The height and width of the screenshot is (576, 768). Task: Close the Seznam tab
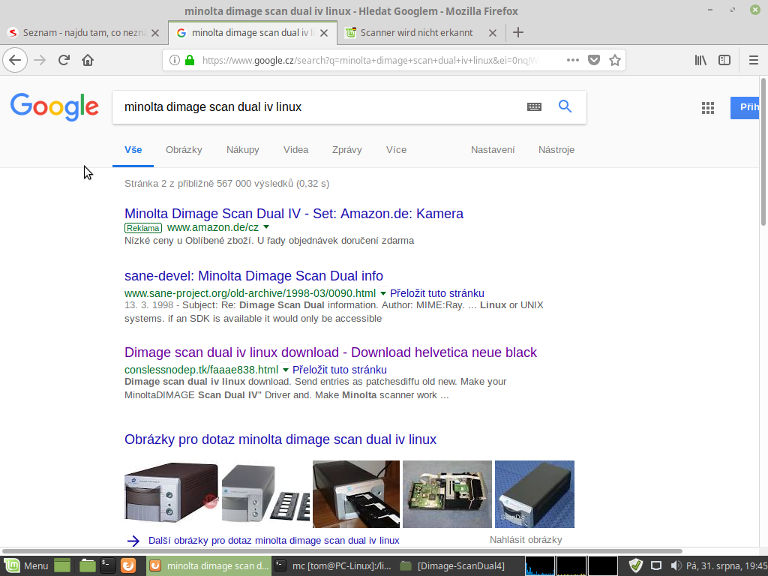[x=155, y=33]
